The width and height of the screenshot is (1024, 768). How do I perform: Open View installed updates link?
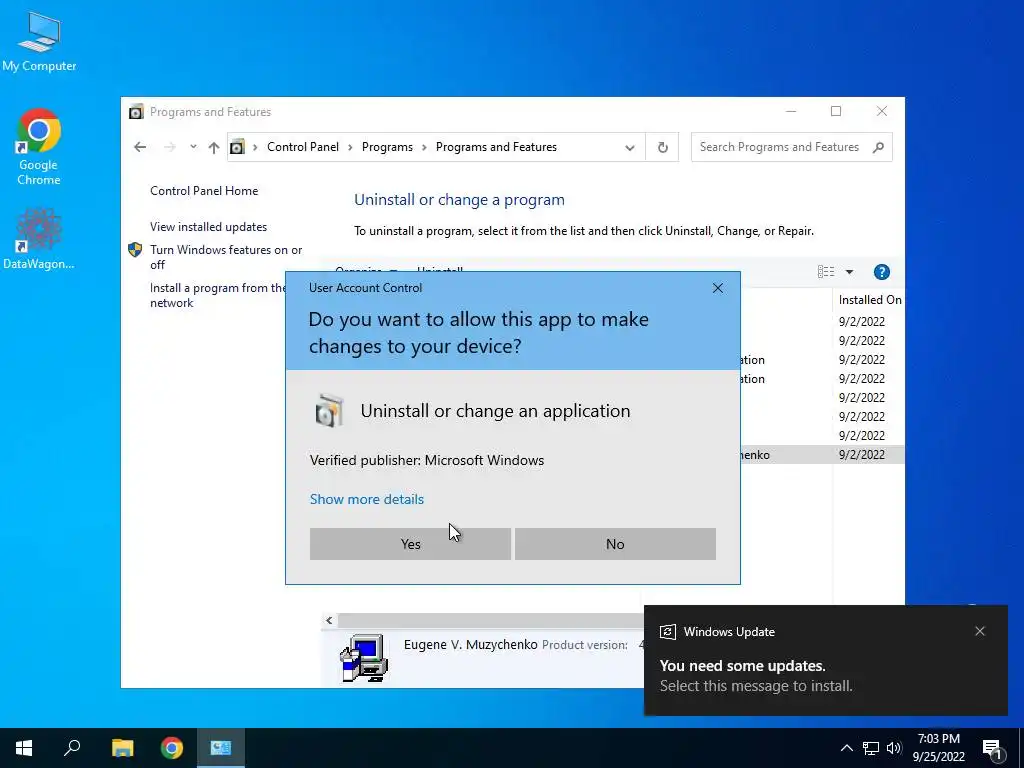coord(208,227)
